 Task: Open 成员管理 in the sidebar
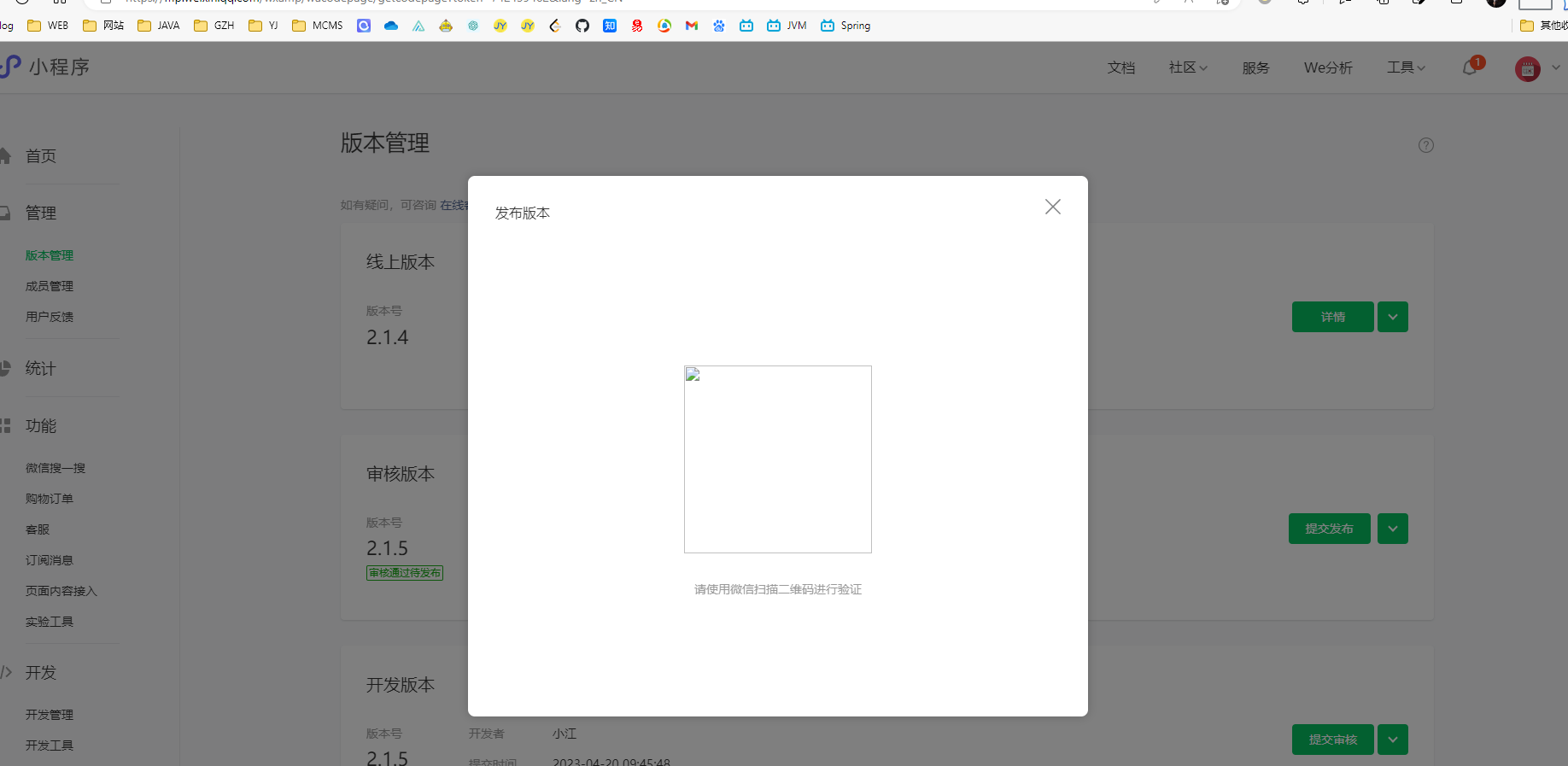tap(50, 286)
